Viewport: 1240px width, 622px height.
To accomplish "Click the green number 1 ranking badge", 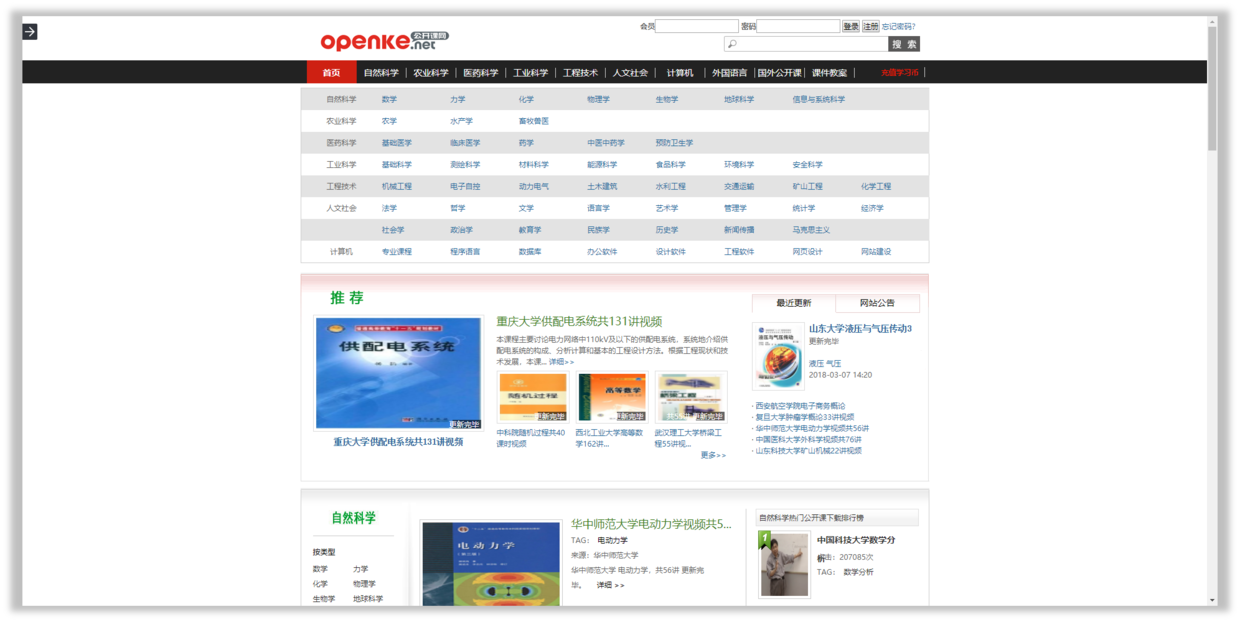I will tap(764, 538).
